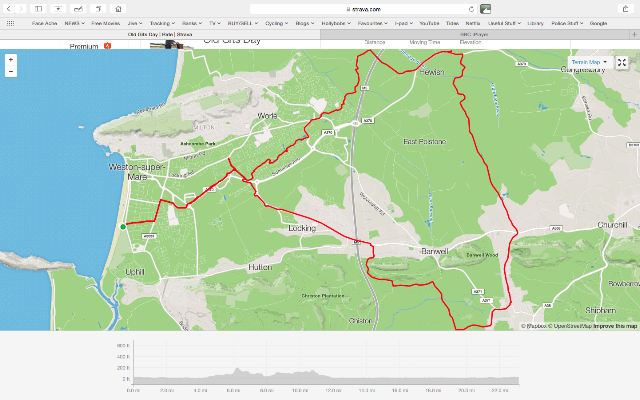Click the Uphill map label
Viewport: 640px width, 400px height.
coord(135,272)
